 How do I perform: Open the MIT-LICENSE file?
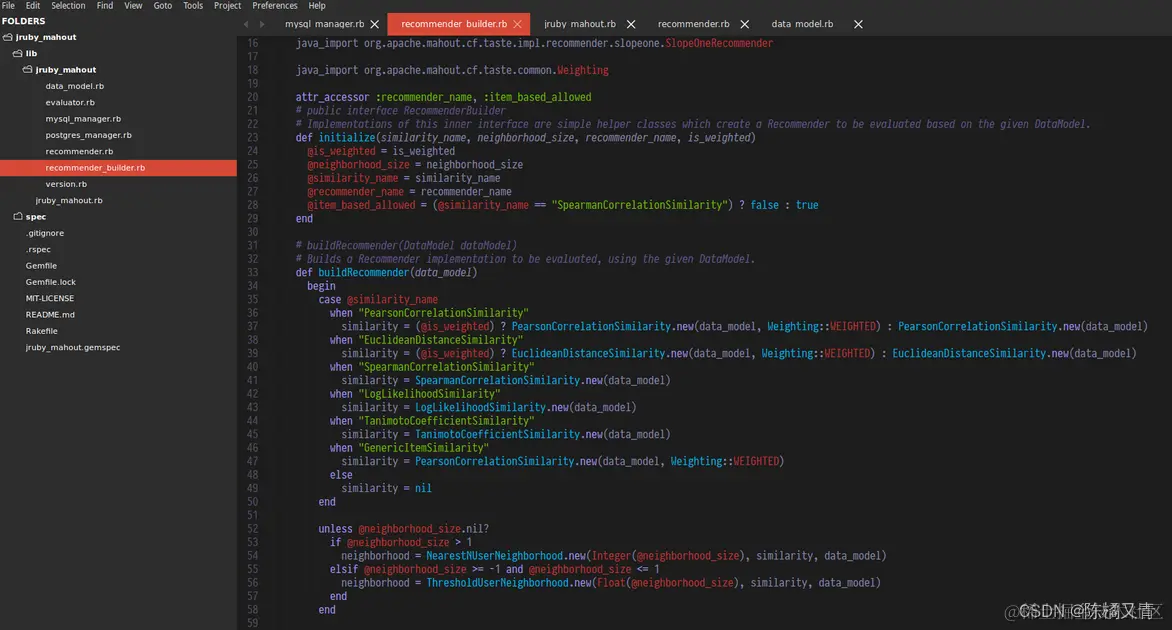[50, 299]
